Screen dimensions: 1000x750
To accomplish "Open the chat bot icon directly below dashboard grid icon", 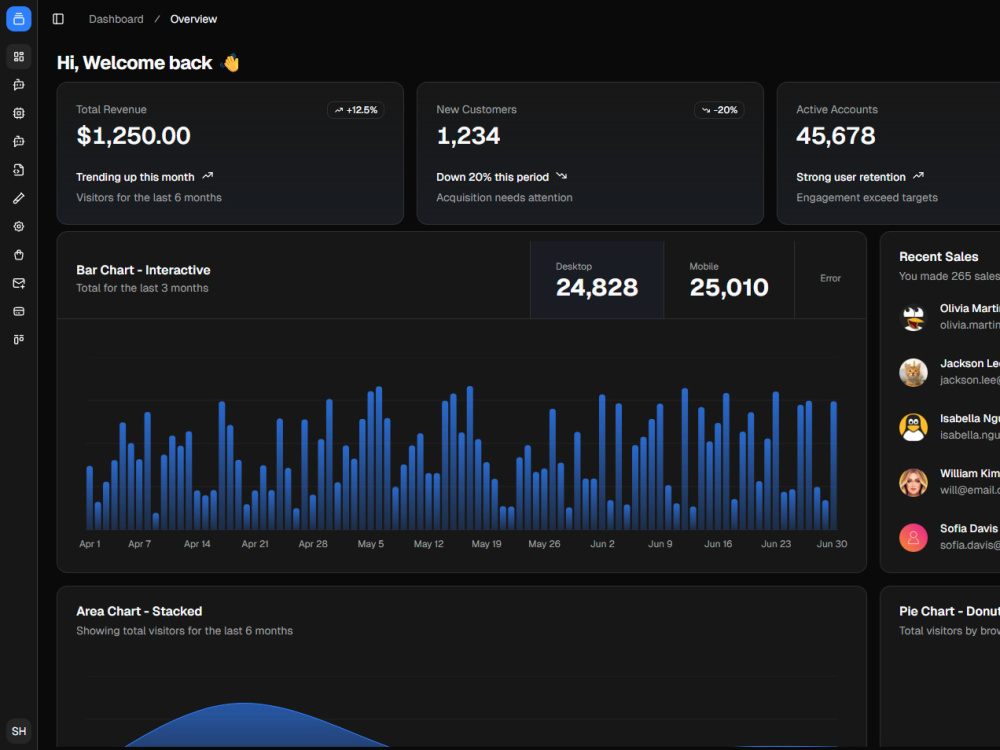I will 18,85.
